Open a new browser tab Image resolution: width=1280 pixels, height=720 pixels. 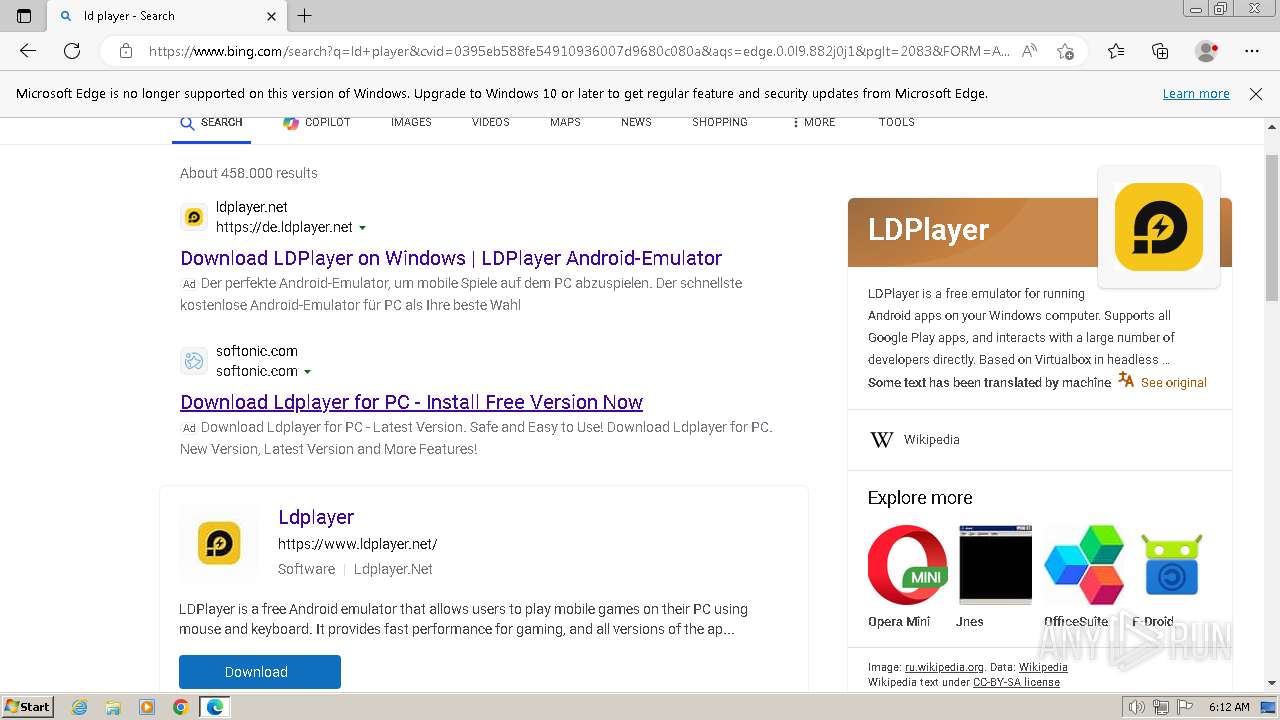click(305, 15)
